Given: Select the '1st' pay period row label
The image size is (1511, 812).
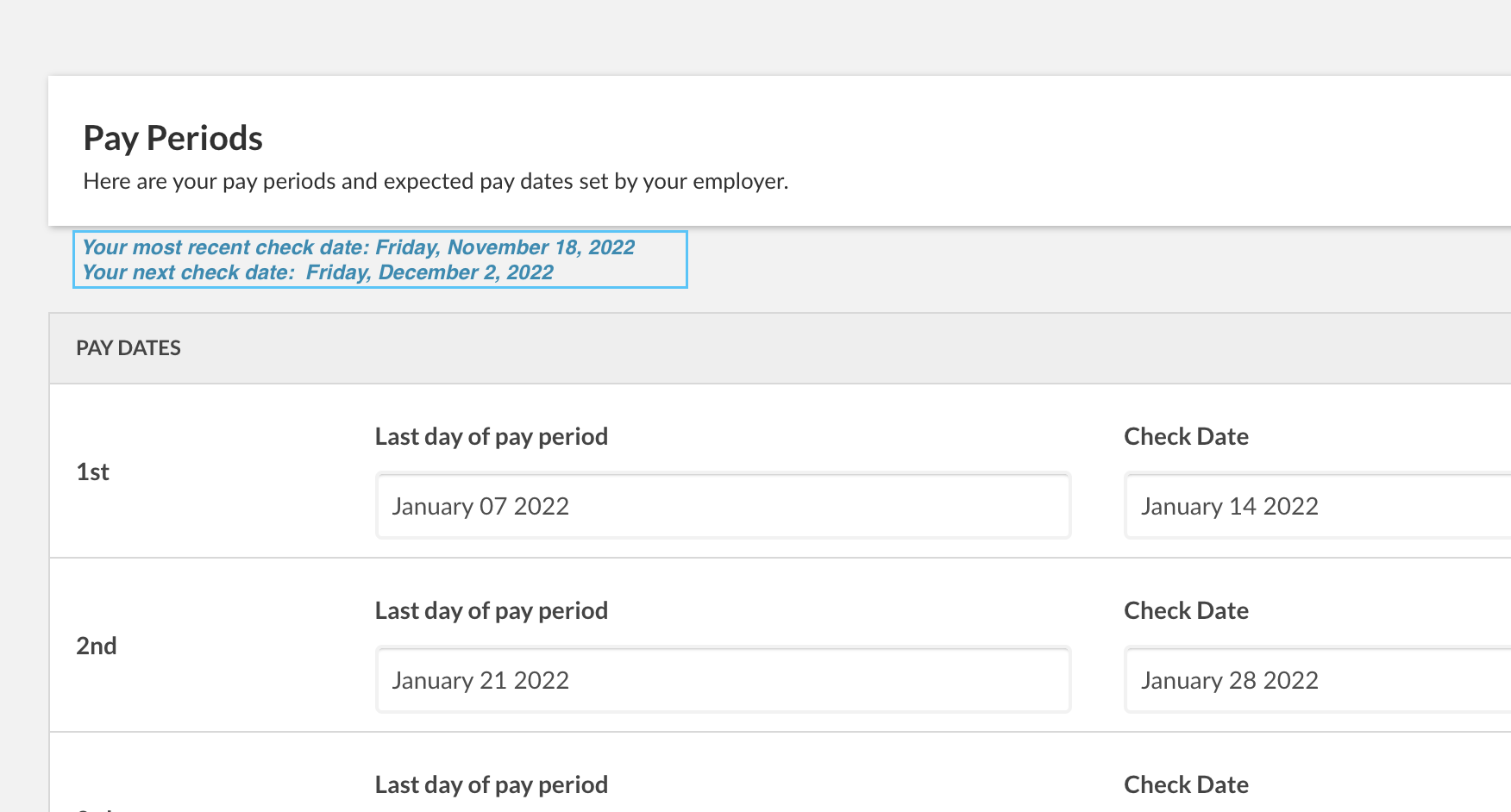Looking at the screenshot, I should pyautogui.click(x=93, y=472).
